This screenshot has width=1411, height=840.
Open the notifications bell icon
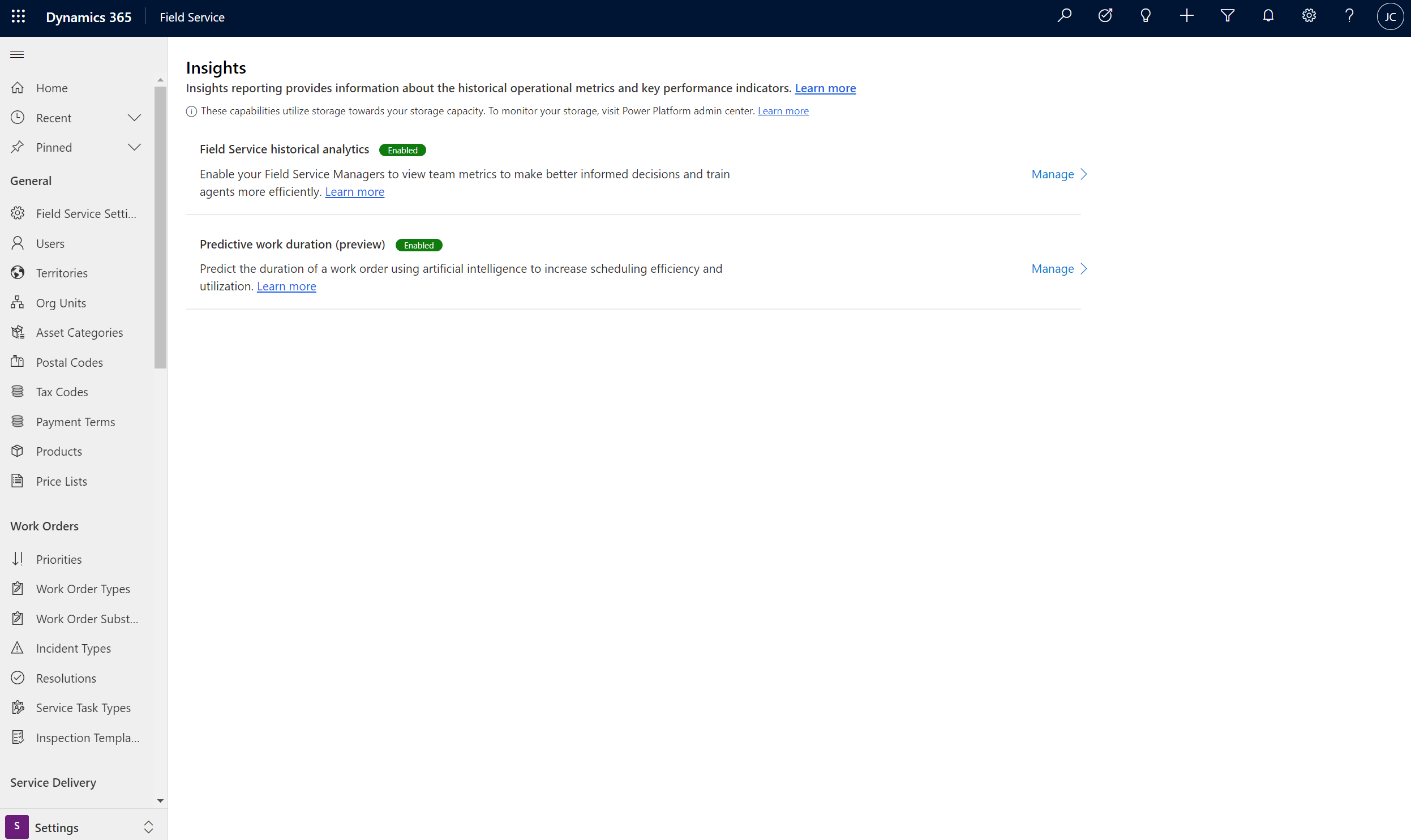point(1268,16)
